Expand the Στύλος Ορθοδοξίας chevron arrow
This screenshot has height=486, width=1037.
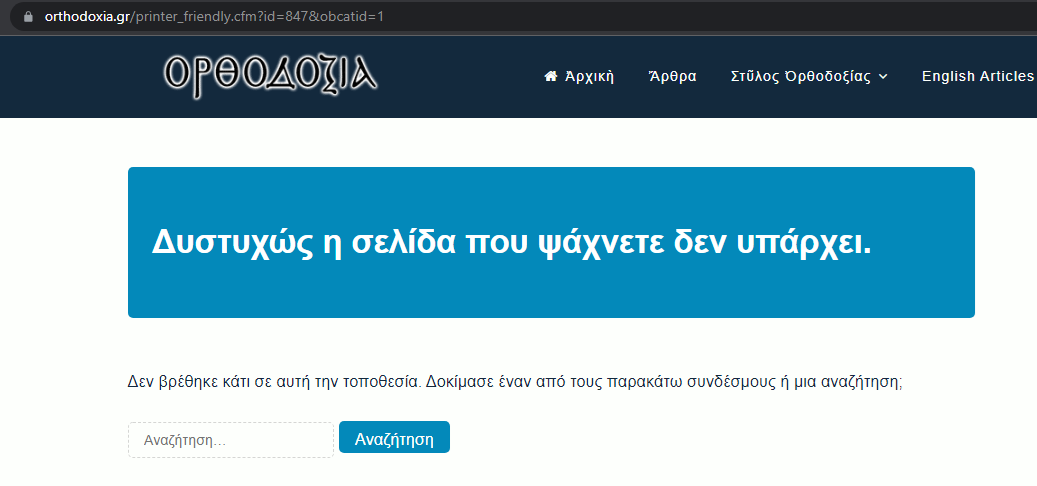[x=883, y=77]
